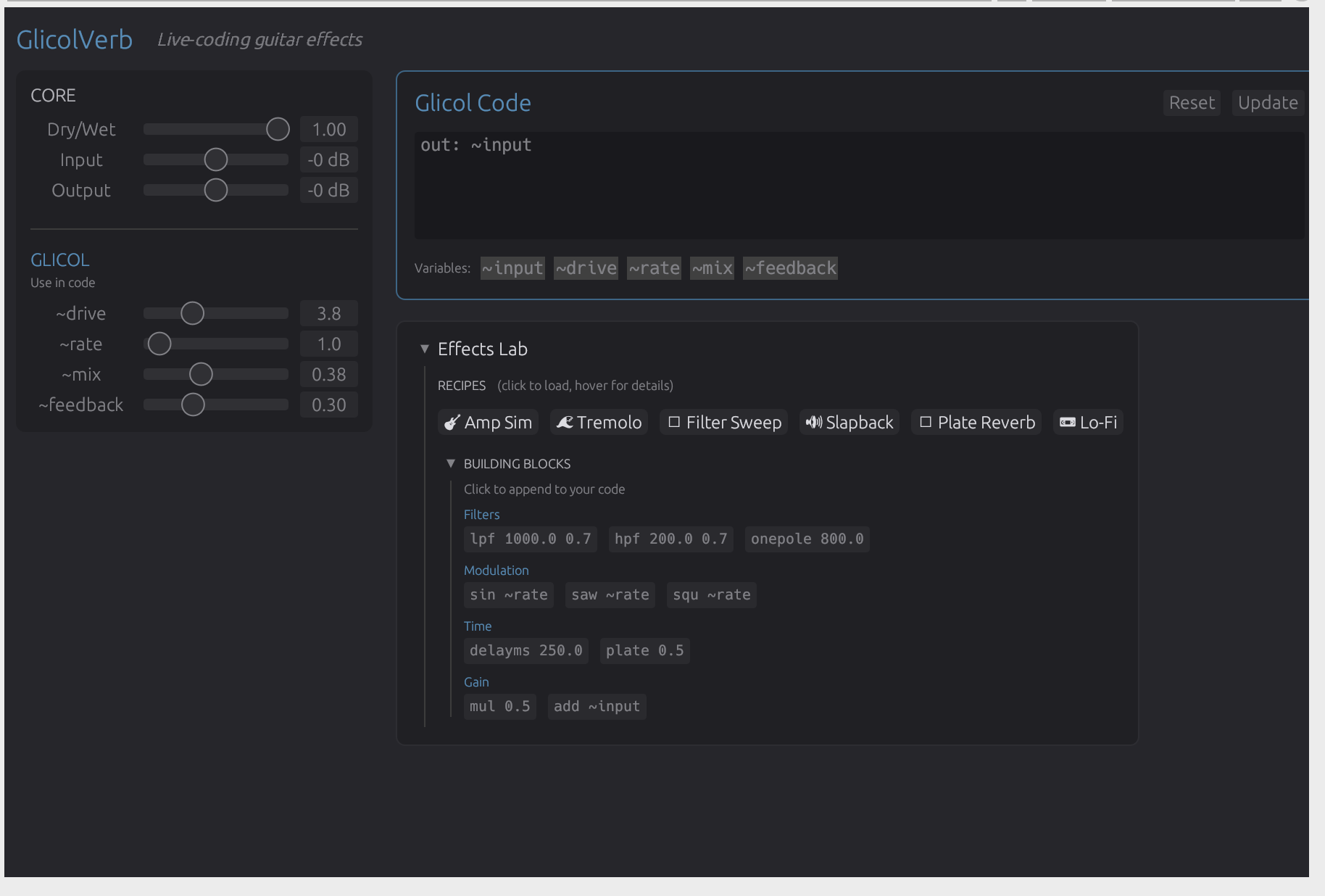Click the ~drive value field 3.8

(329, 313)
